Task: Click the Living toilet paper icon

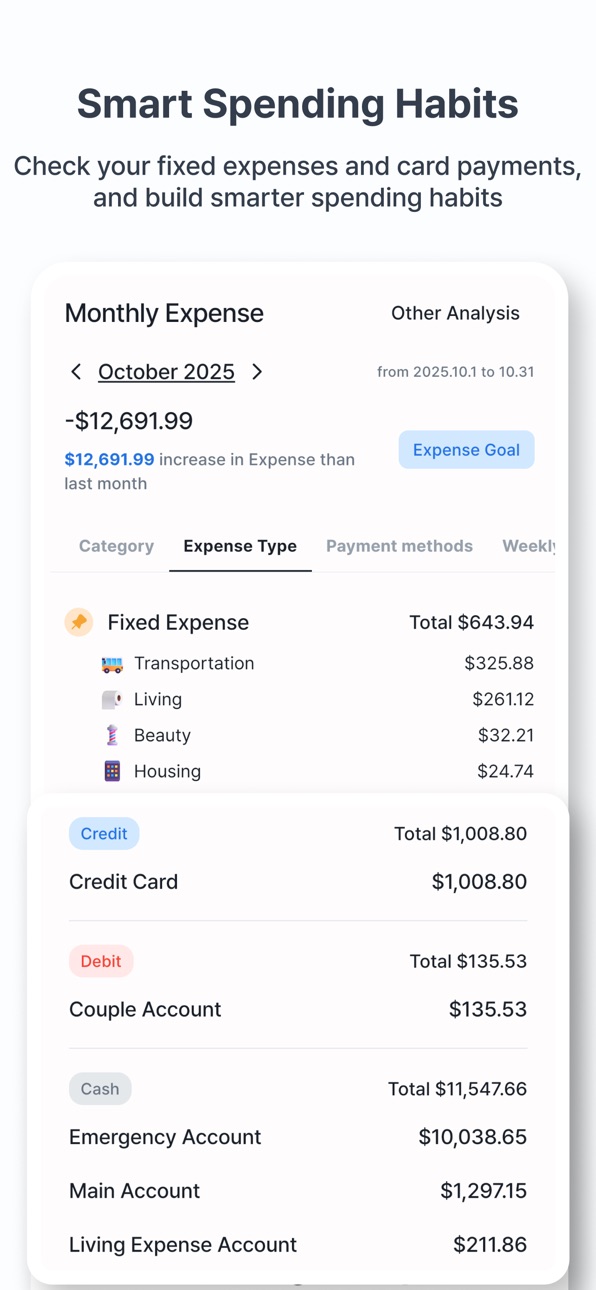Action: (112, 700)
